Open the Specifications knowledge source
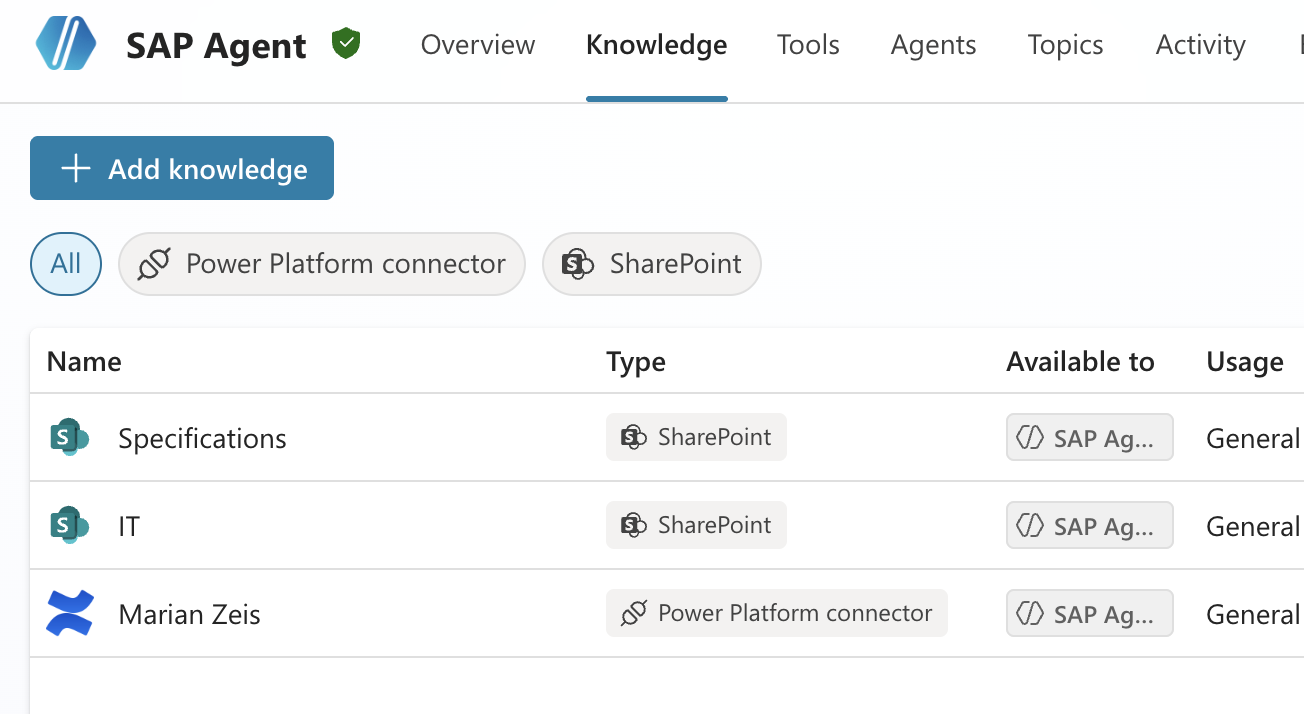The height and width of the screenshot is (714, 1304). [202, 438]
